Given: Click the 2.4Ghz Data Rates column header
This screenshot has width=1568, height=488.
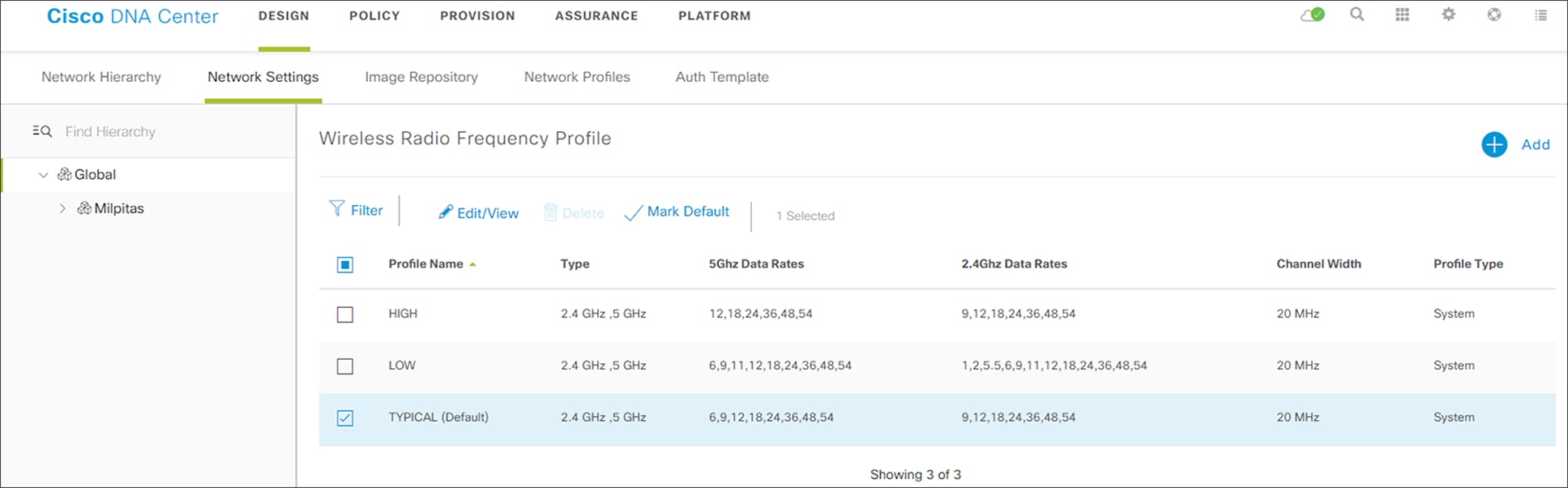Looking at the screenshot, I should coord(1015,264).
